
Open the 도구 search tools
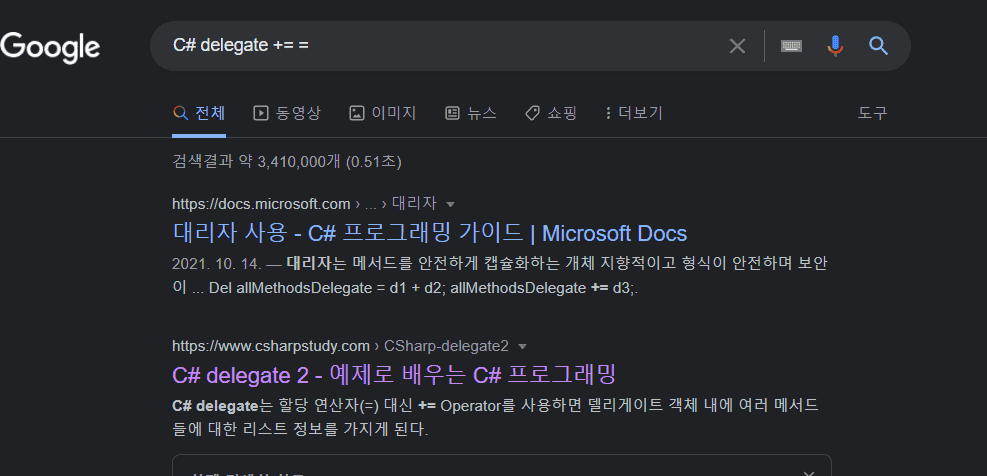click(872, 113)
